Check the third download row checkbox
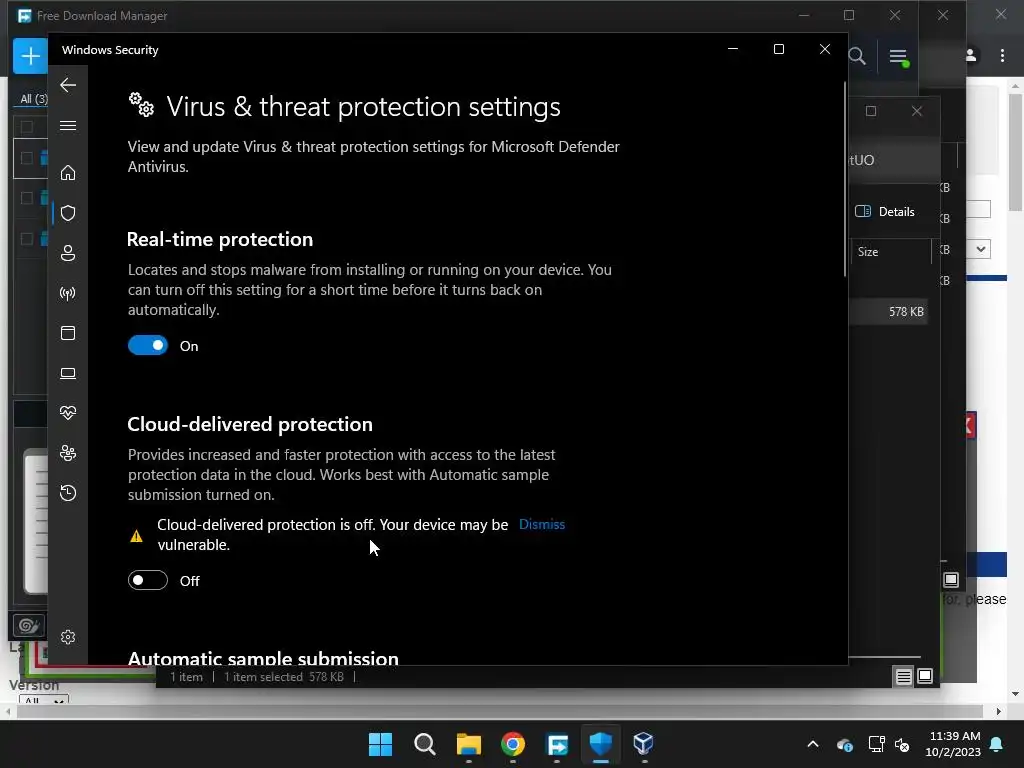Screen dimensions: 1024x768 27,238
